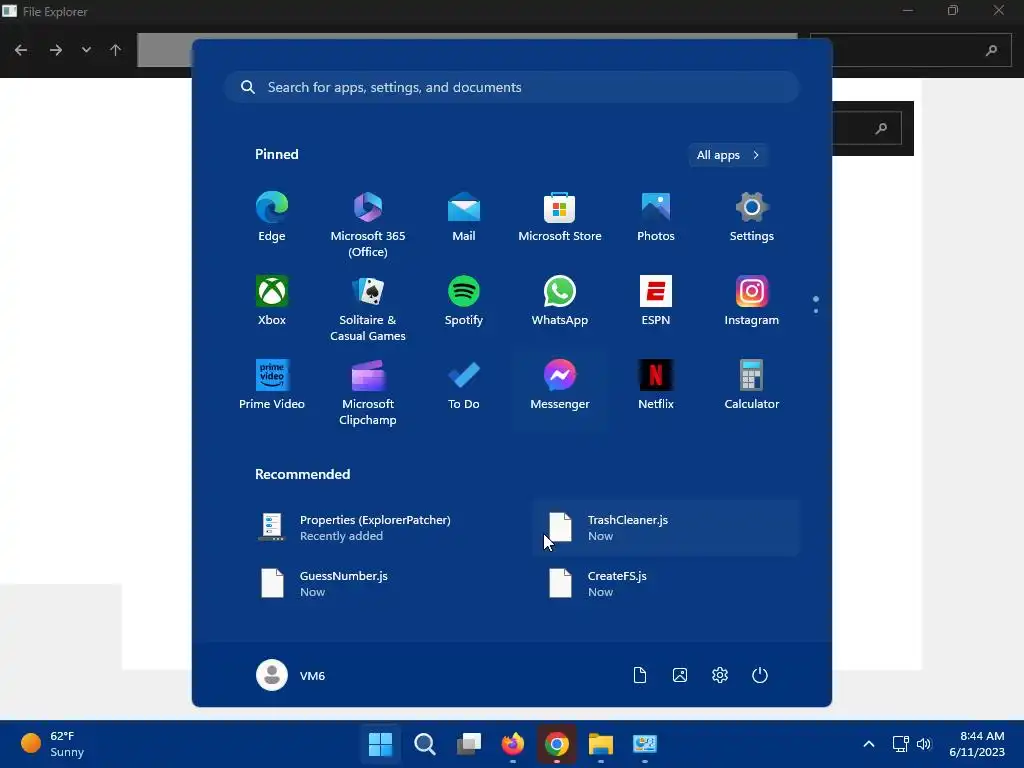Open the Control Panel taskbar icon

pos(645,744)
